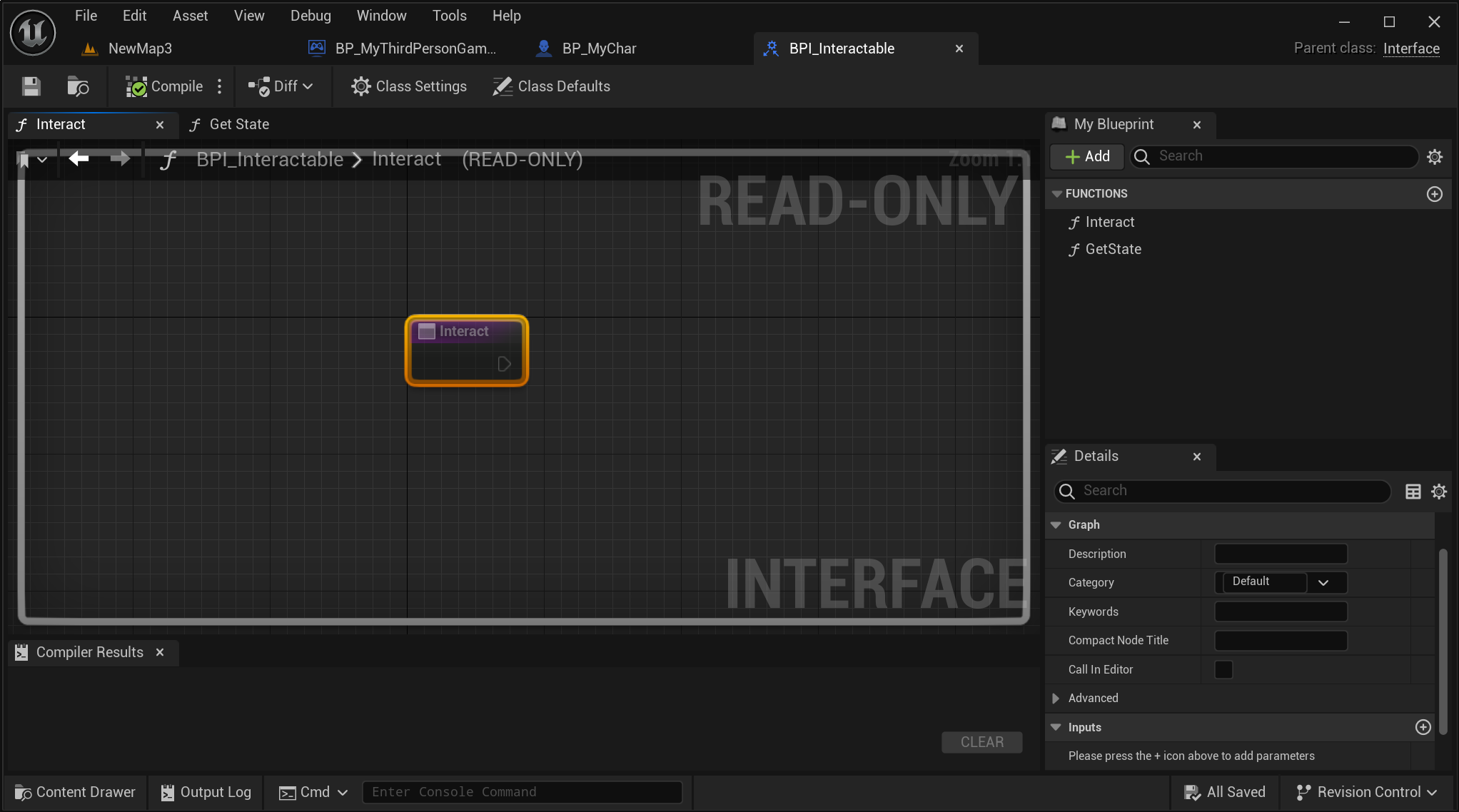Navigate back with the left arrow icon
Image resolution: width=1459 pixels, height=812 pixels.
79,158
